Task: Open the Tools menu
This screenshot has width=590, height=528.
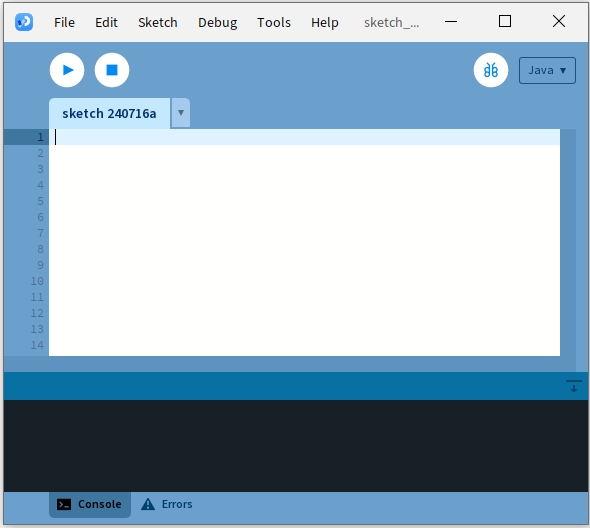Action: [274, 23]
